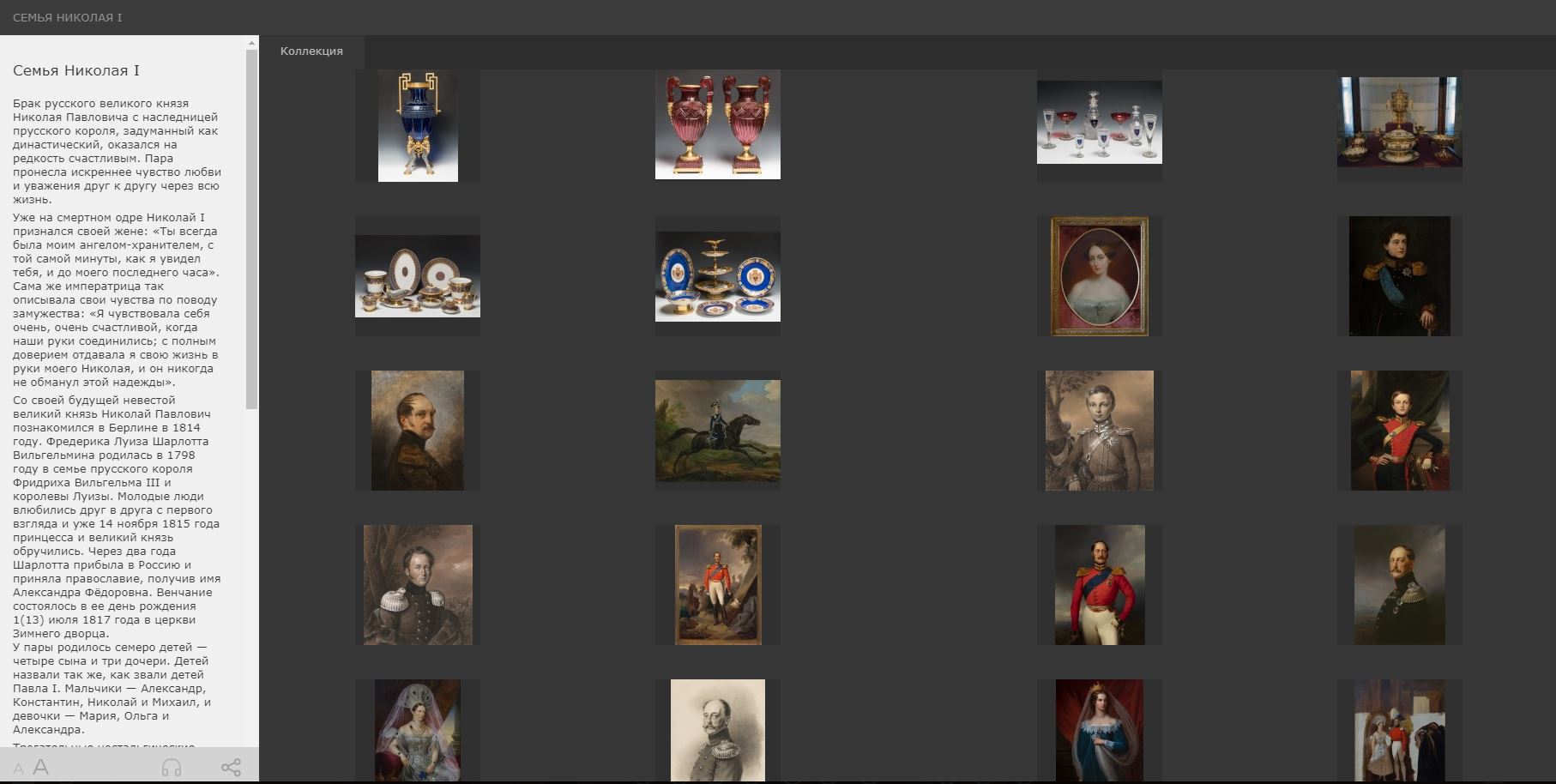Open the oval woman portrait in gold frame
The image size is (1556, 784).
pyautogui.click(x=1099, y=276)
